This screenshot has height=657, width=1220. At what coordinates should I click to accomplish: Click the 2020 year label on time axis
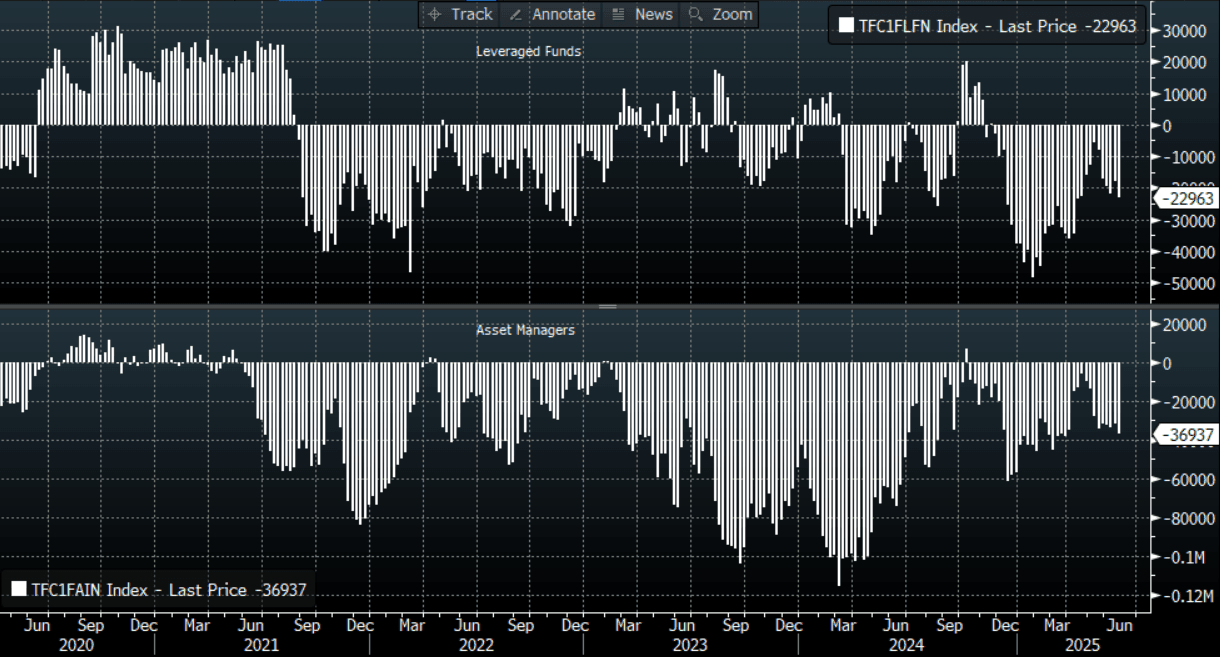pyautogui.click(x=78, y=646)
